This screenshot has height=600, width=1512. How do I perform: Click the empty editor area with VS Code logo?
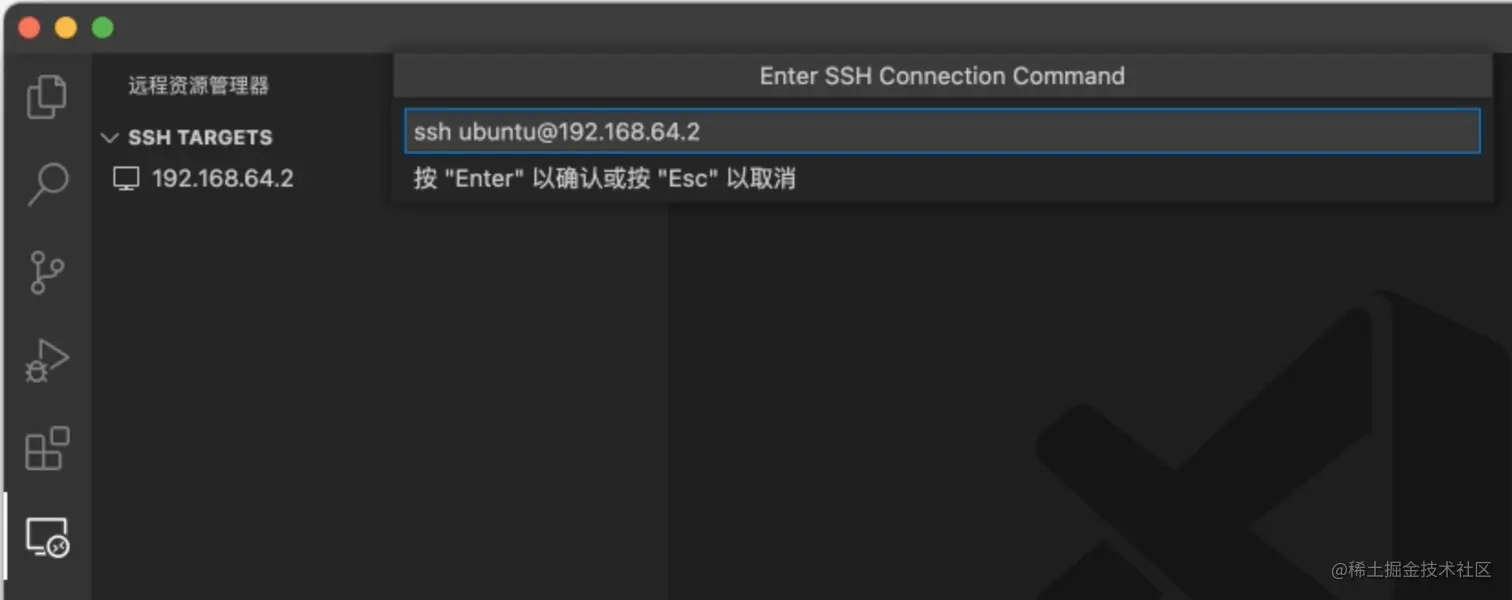[x=1090, y=400]
